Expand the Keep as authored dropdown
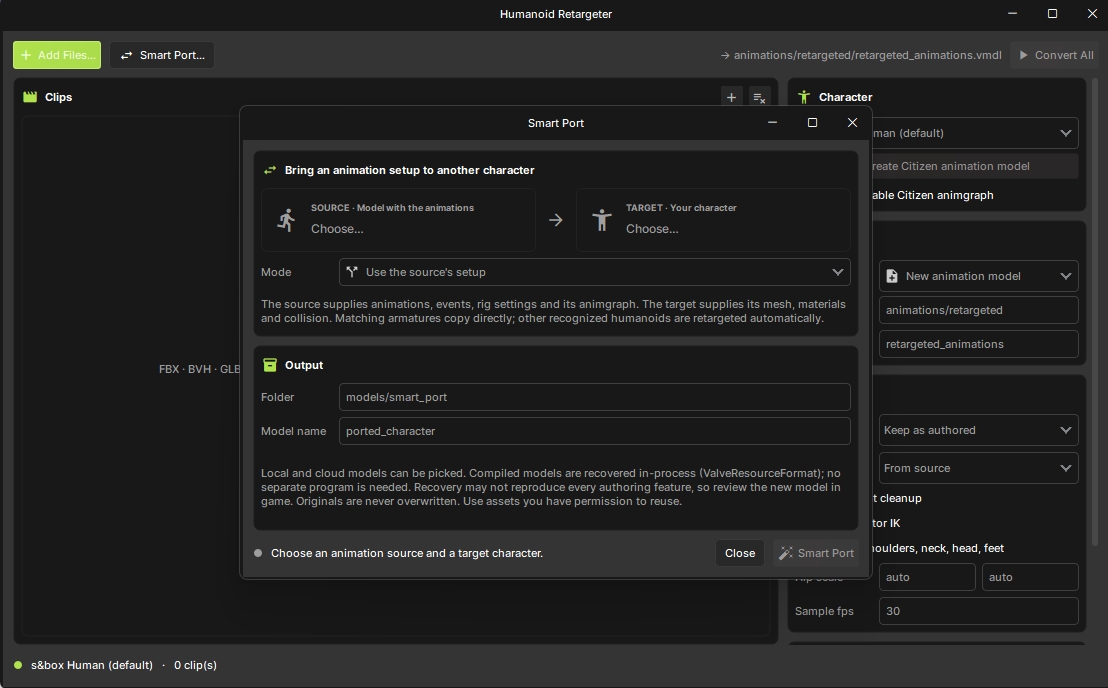This screenshot has height=688, width=1108. [979, 430]
